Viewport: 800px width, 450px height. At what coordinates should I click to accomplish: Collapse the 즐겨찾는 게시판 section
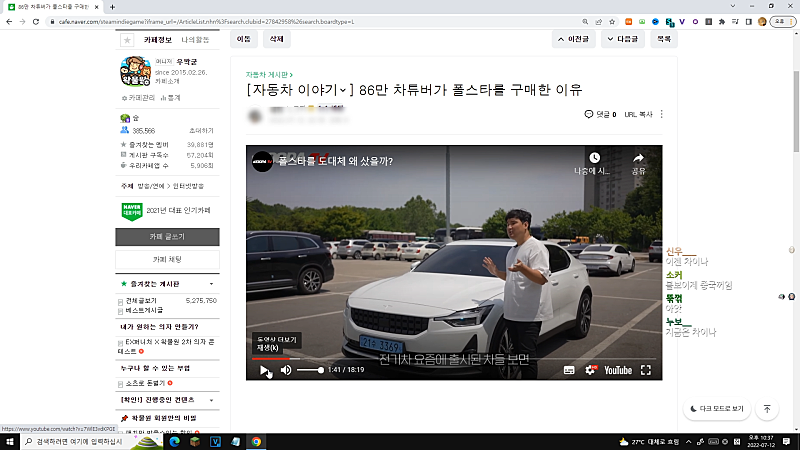tap(211, 285)
